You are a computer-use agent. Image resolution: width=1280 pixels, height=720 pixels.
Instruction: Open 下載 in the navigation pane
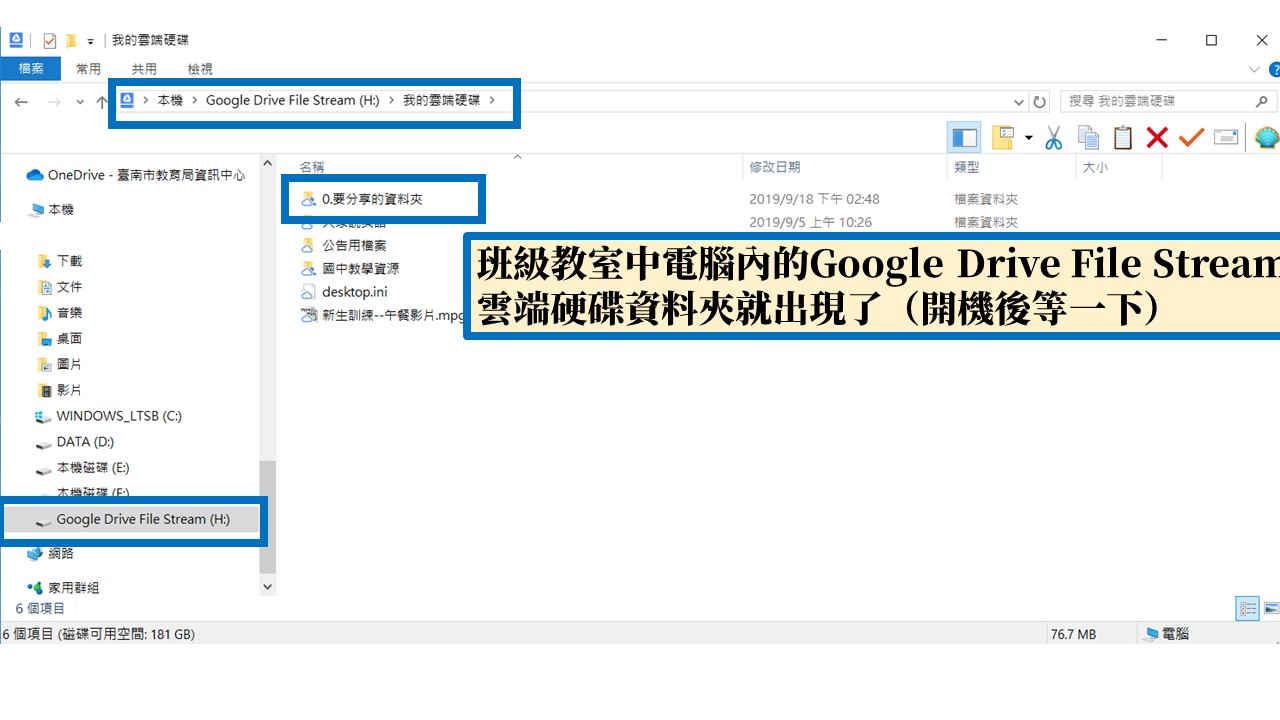pos(60,261)
